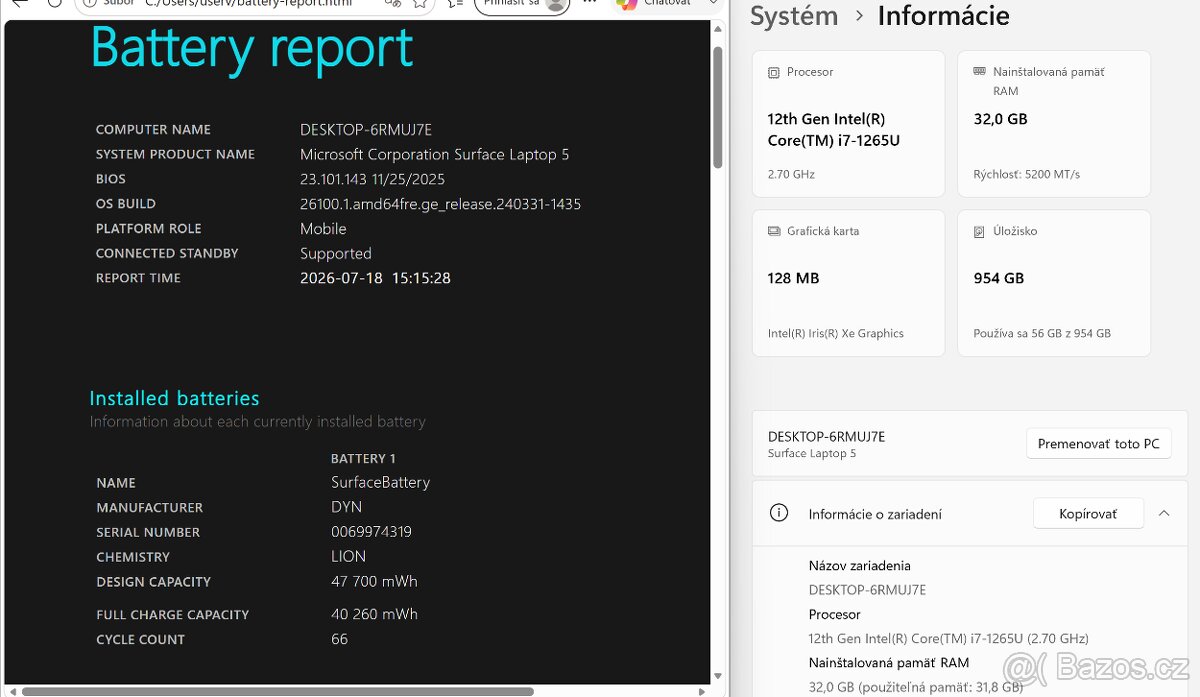Image resolution: width=1200 pixels, height=697 pixels.
Task: Click the 32,0 GB RAM card value
Action: (x=1000, y=119)
